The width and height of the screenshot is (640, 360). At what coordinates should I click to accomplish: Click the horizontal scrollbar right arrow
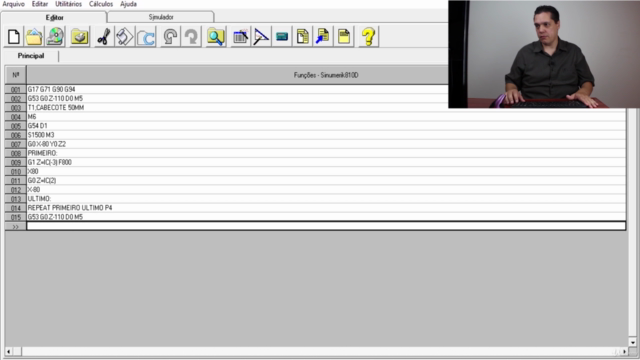(x=624, y=351)
